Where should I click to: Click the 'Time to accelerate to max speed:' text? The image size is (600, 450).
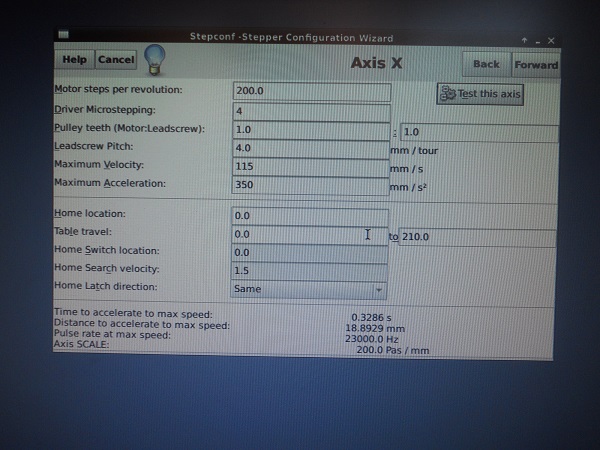(x=133, y=314)
